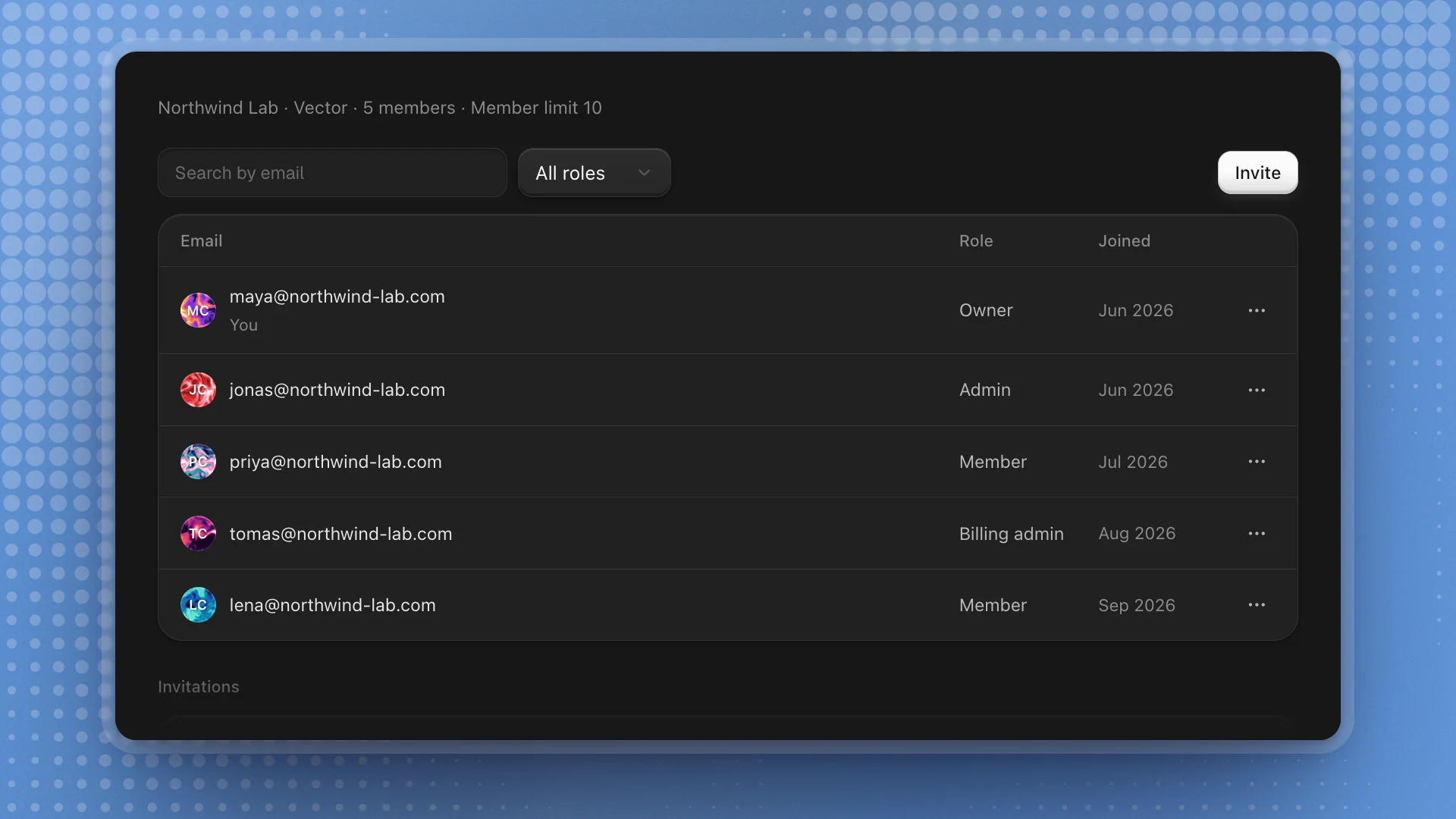
Task: Click the Member role of lena
Action: 993,605
